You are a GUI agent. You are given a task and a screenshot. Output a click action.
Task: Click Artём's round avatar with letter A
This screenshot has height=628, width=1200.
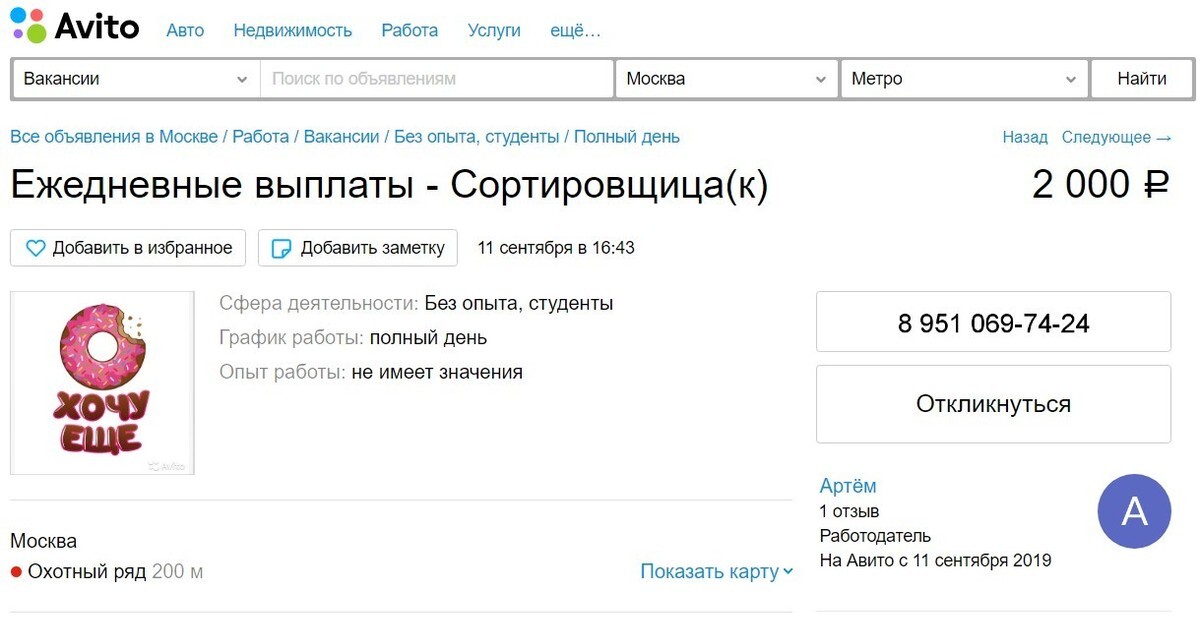1134,511
